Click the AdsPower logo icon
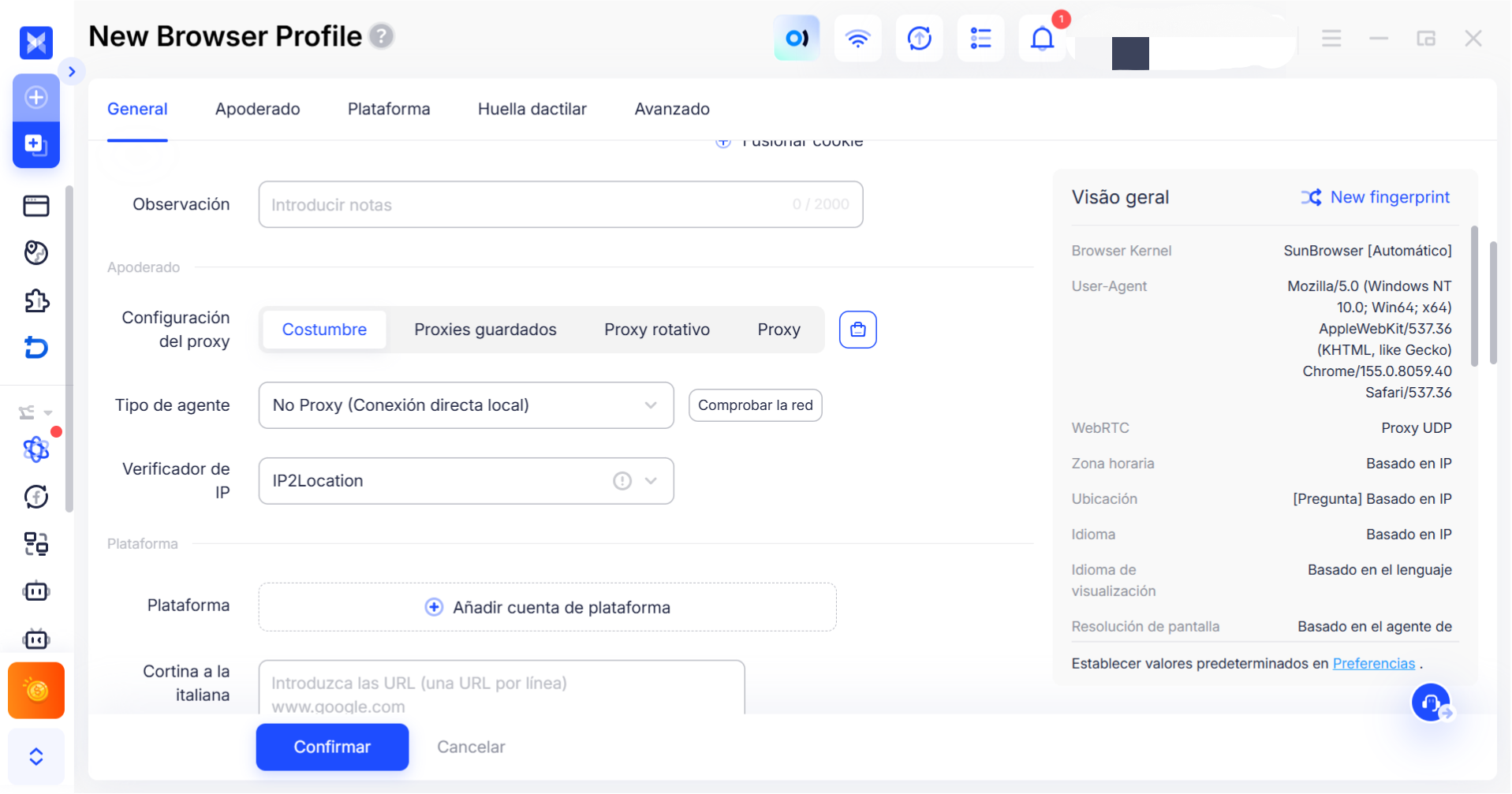 tap(36, 43)
